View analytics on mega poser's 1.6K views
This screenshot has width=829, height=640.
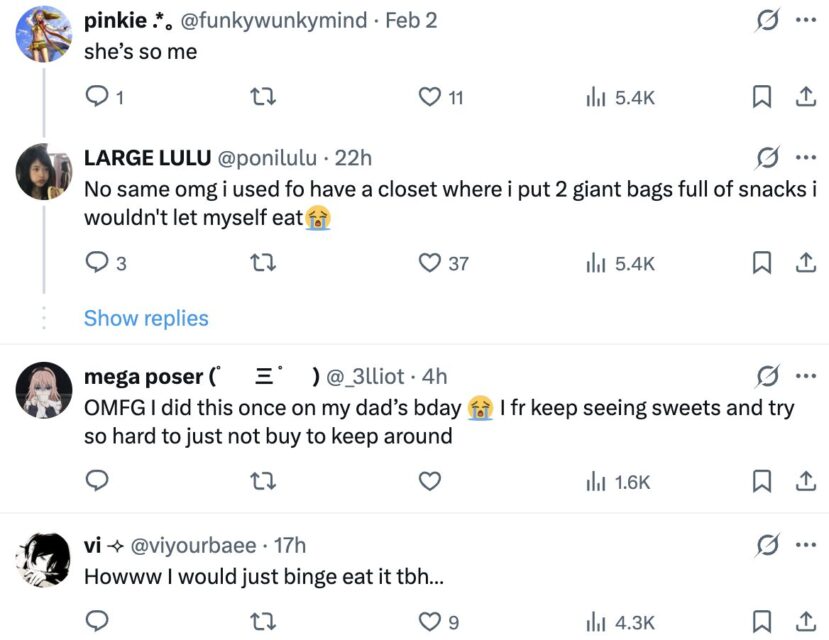pyautogui.click(x=618, y=482)
